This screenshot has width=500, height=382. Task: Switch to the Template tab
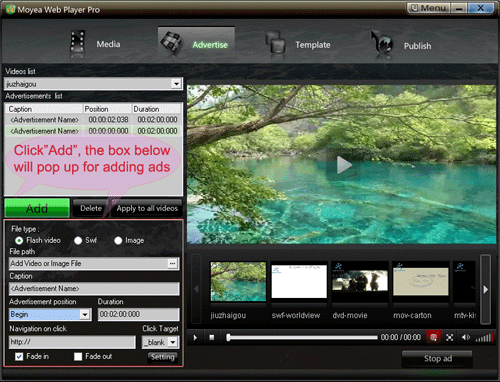click(x=298, y=44)
